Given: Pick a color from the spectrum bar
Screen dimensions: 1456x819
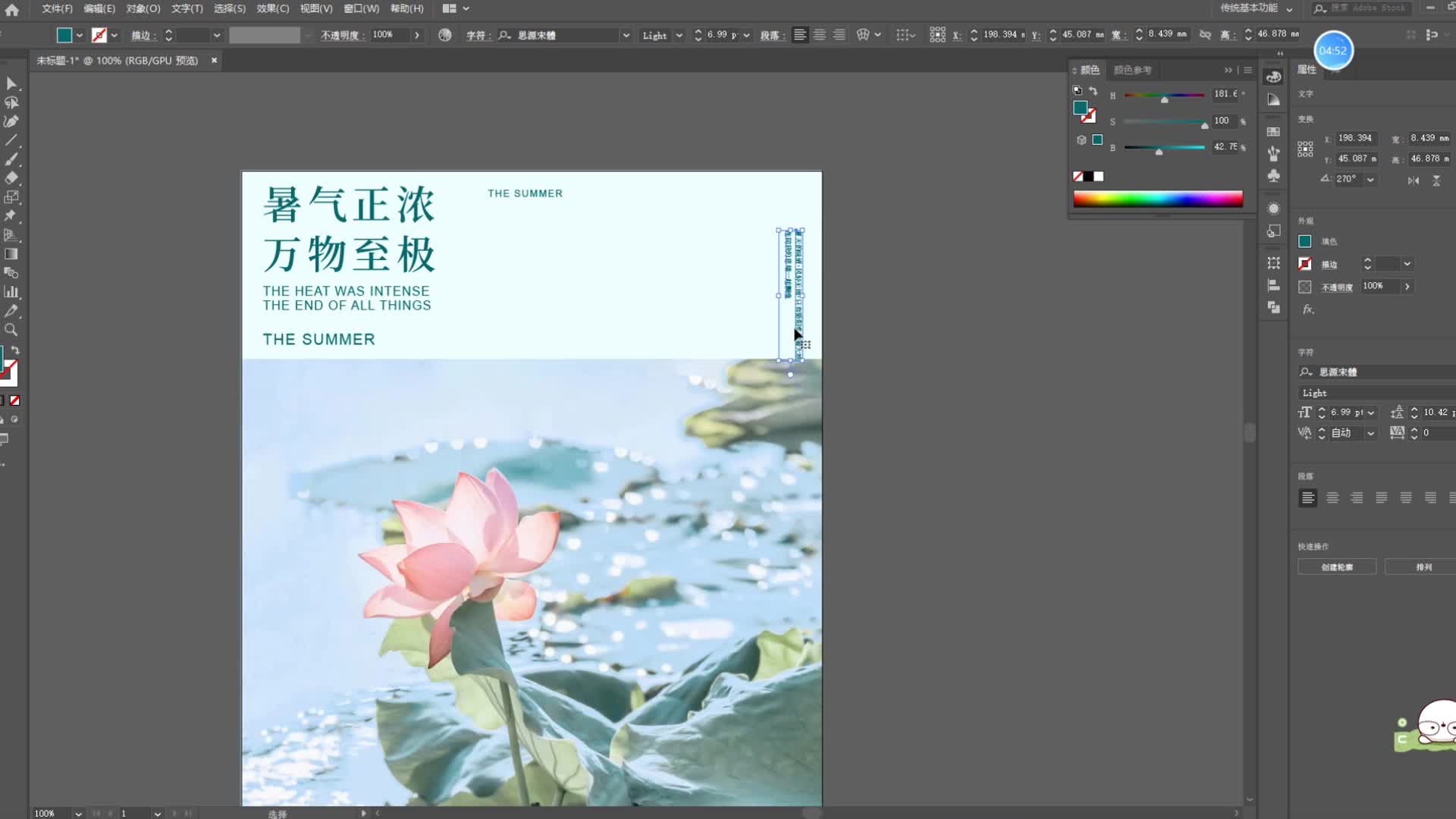Looking at the screenshot, I should click(1159, 199).
